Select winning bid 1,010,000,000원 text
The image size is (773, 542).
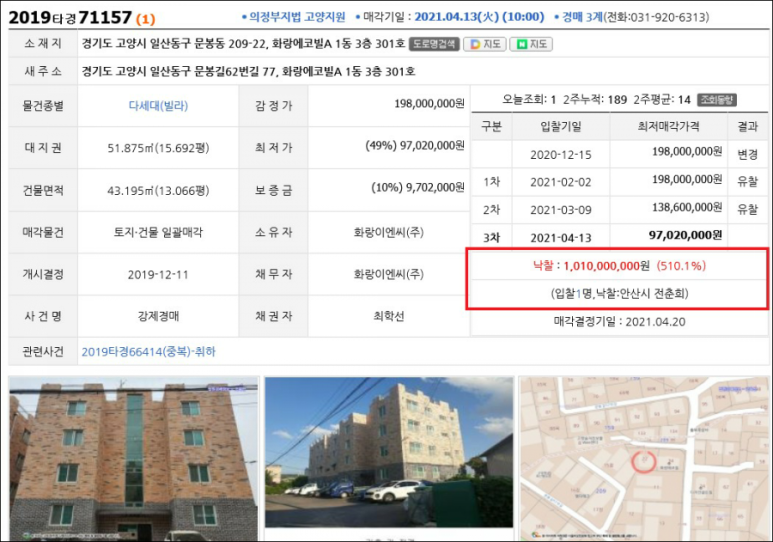(606, 266)
